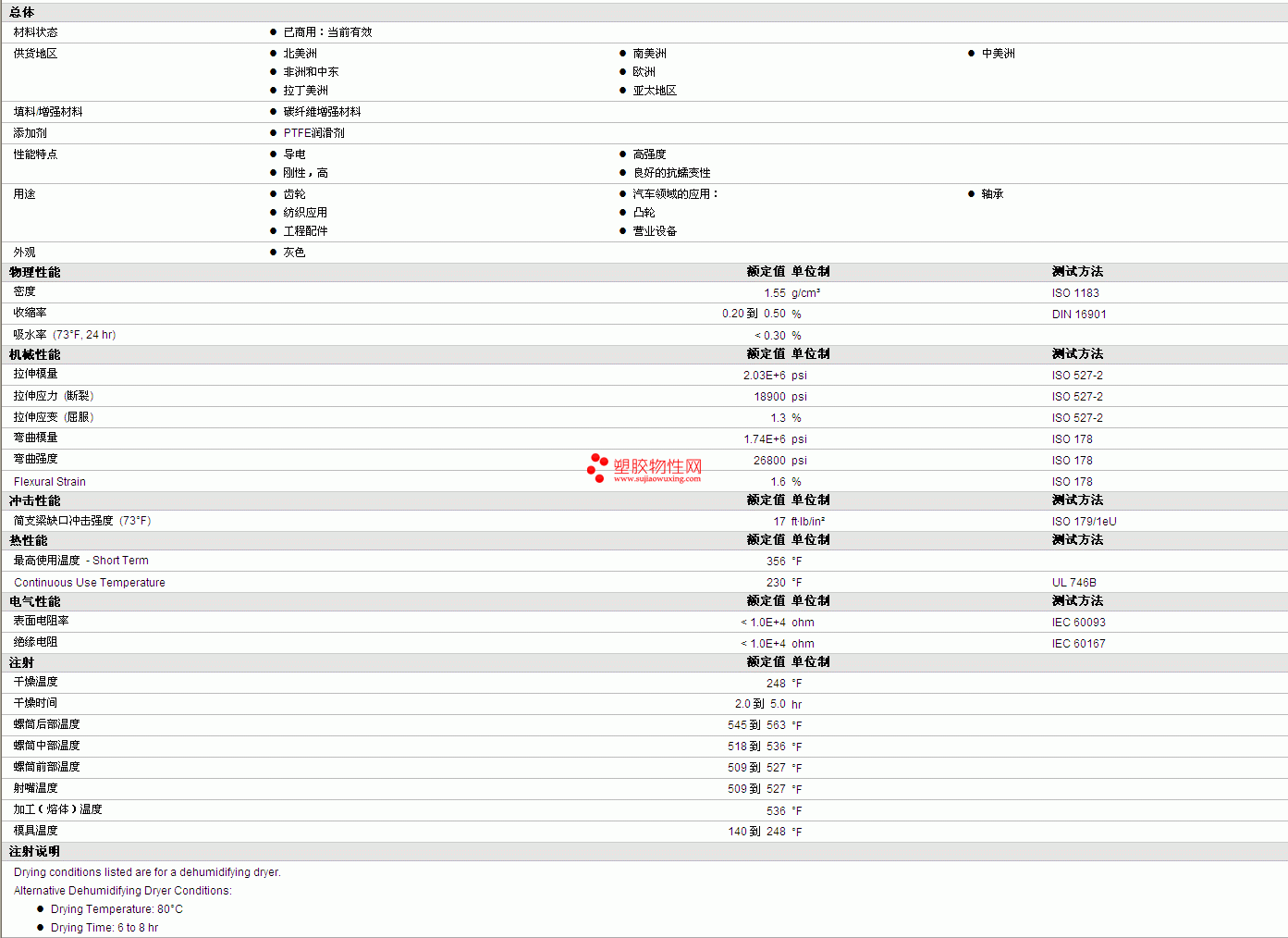Click the 汽车领域的应用 usage item

pos(674,194)
